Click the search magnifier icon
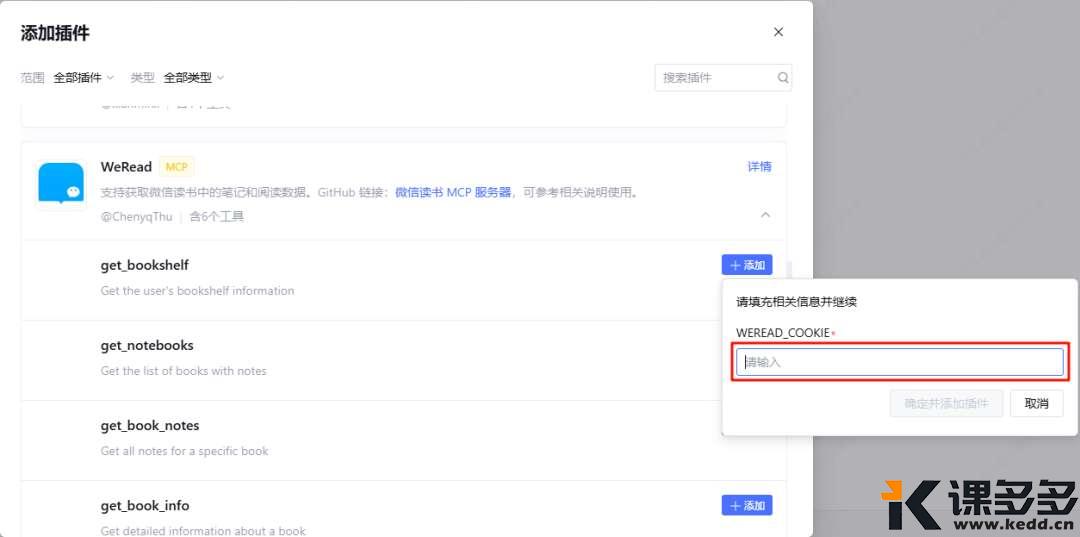1080x537 pixels. tap(782, 78)
